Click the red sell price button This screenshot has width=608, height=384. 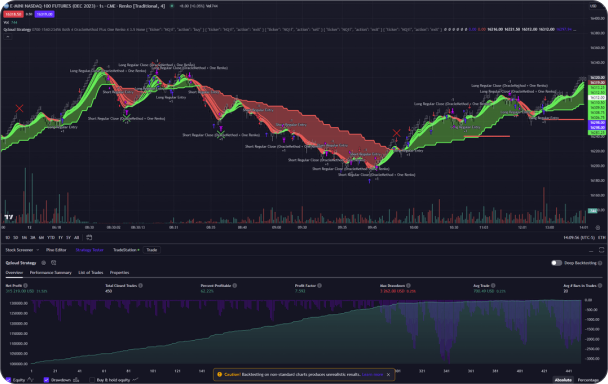13,14
